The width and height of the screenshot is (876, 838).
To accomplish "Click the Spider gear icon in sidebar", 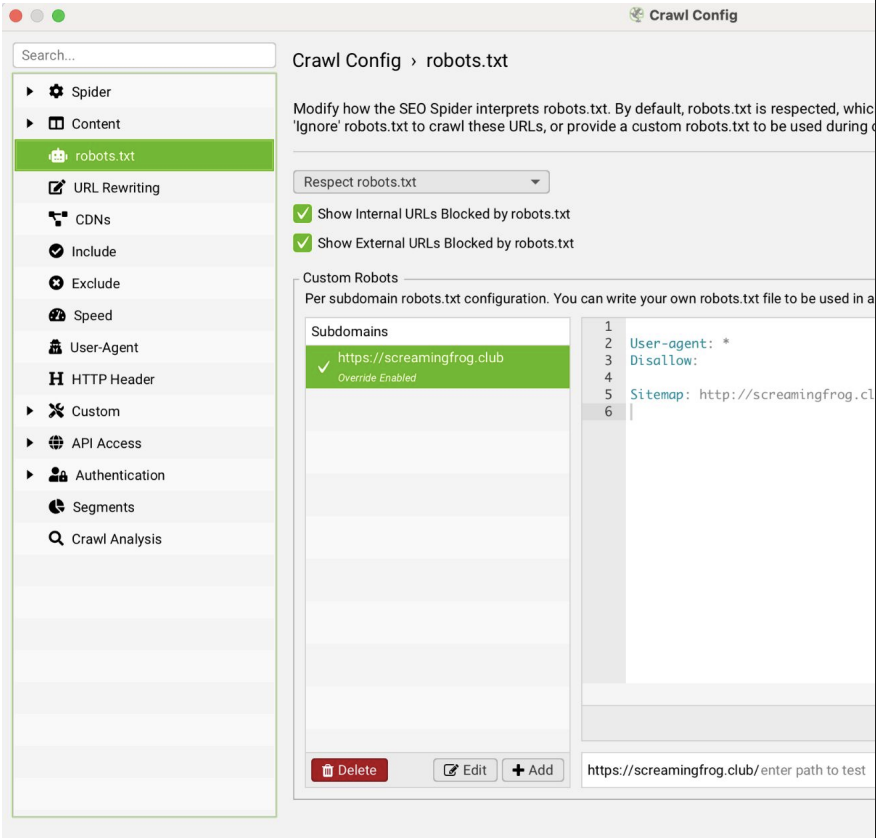I will 57,92.
